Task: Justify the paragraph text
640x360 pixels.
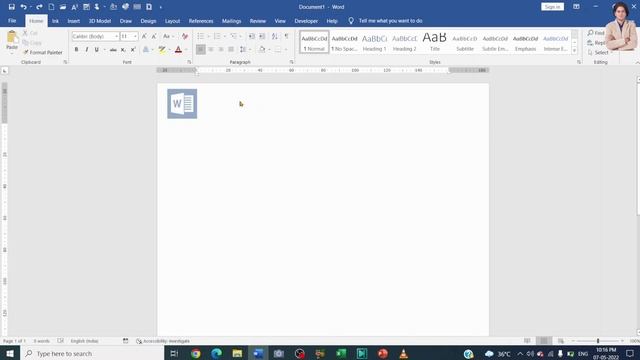Action: pyautogui.click(x=231, y=49)
